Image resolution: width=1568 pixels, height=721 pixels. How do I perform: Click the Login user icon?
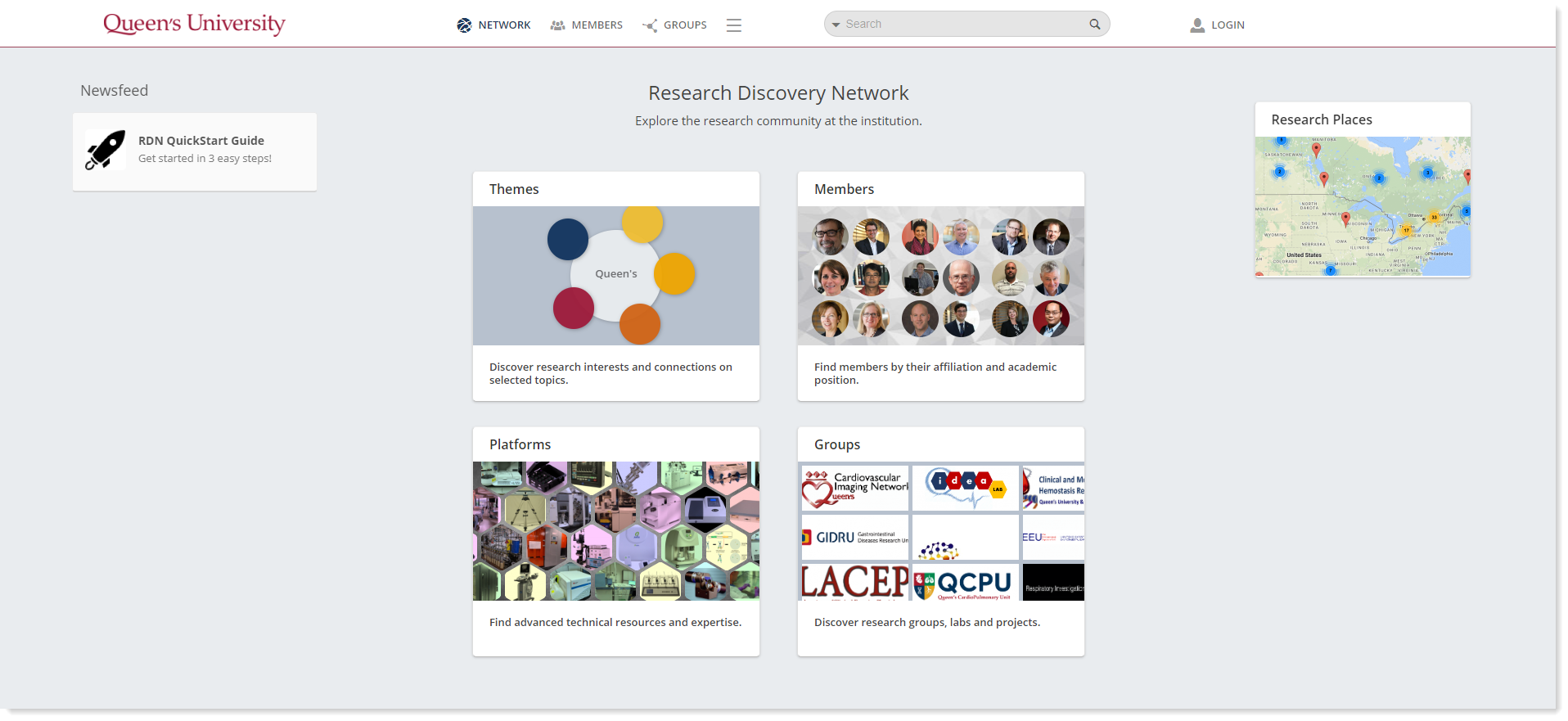[1197, 25]
